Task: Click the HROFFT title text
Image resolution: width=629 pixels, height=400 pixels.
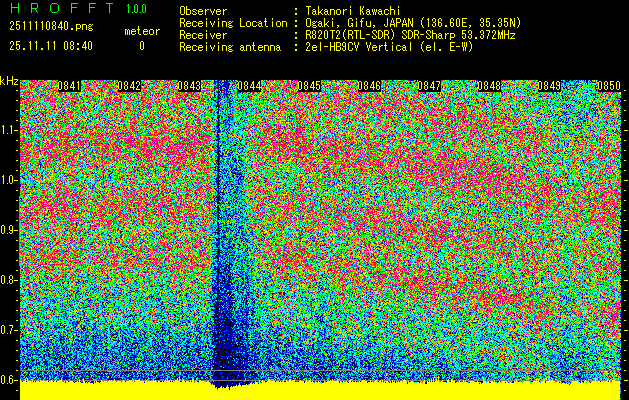Action: [62, 8]
